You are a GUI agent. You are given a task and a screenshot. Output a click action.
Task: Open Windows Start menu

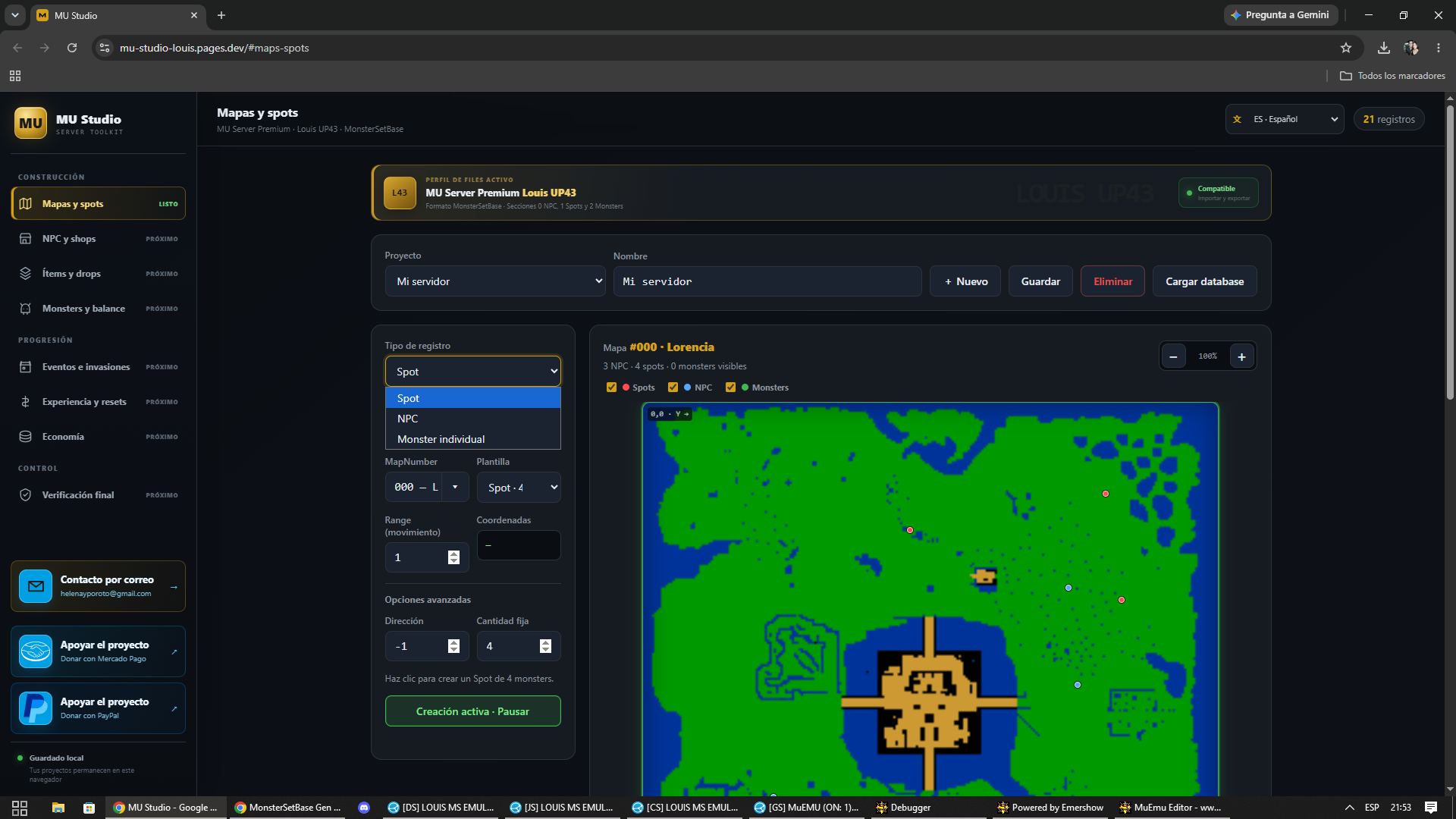20,808
